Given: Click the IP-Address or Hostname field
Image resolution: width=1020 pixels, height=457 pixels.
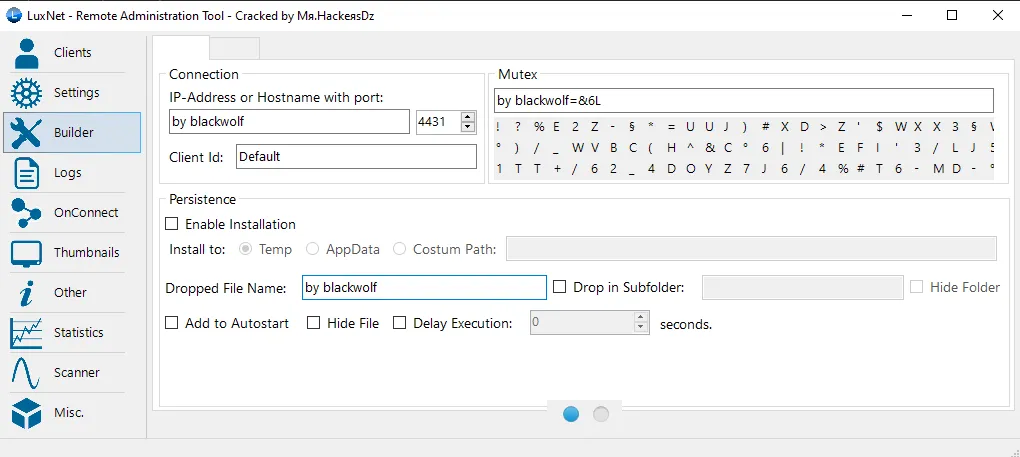Looking at the screenshot, I should [289, 122].
